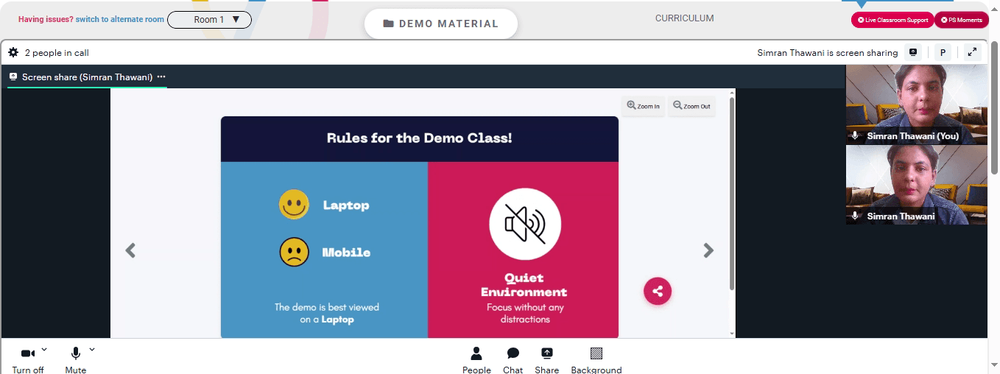Open the People panel

pyautogui.click(x=476, y=361)
